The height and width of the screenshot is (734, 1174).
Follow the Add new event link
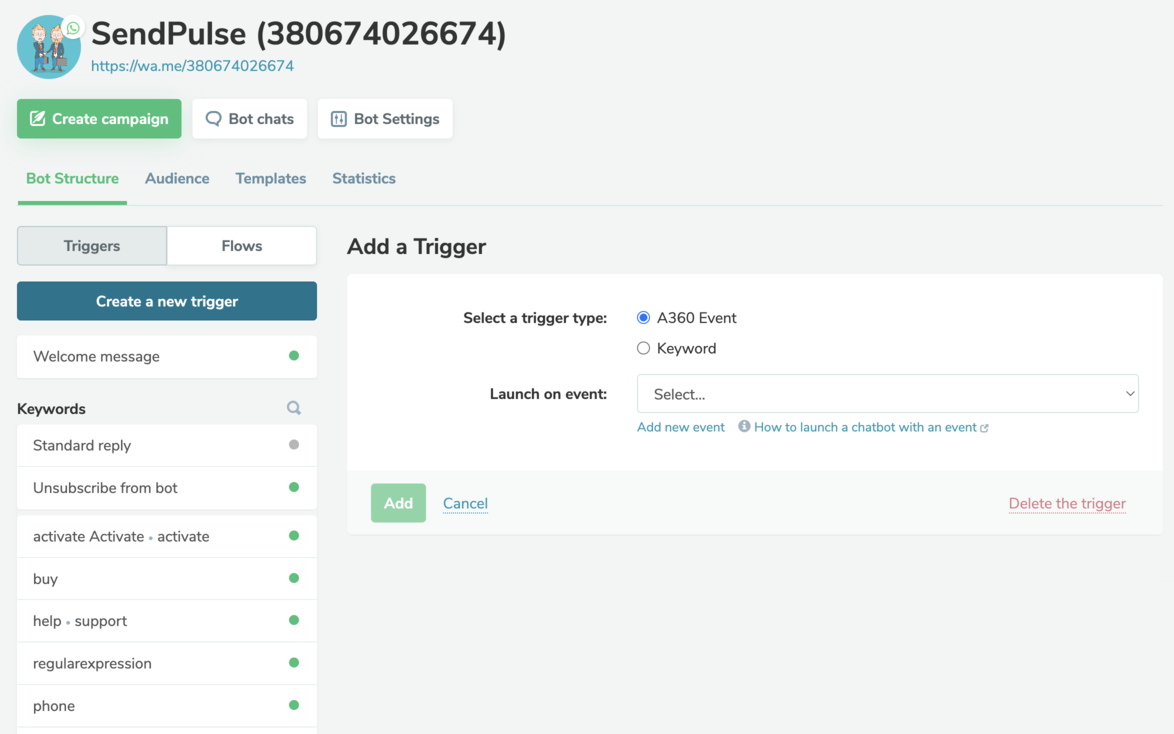[x=681, y=427]
